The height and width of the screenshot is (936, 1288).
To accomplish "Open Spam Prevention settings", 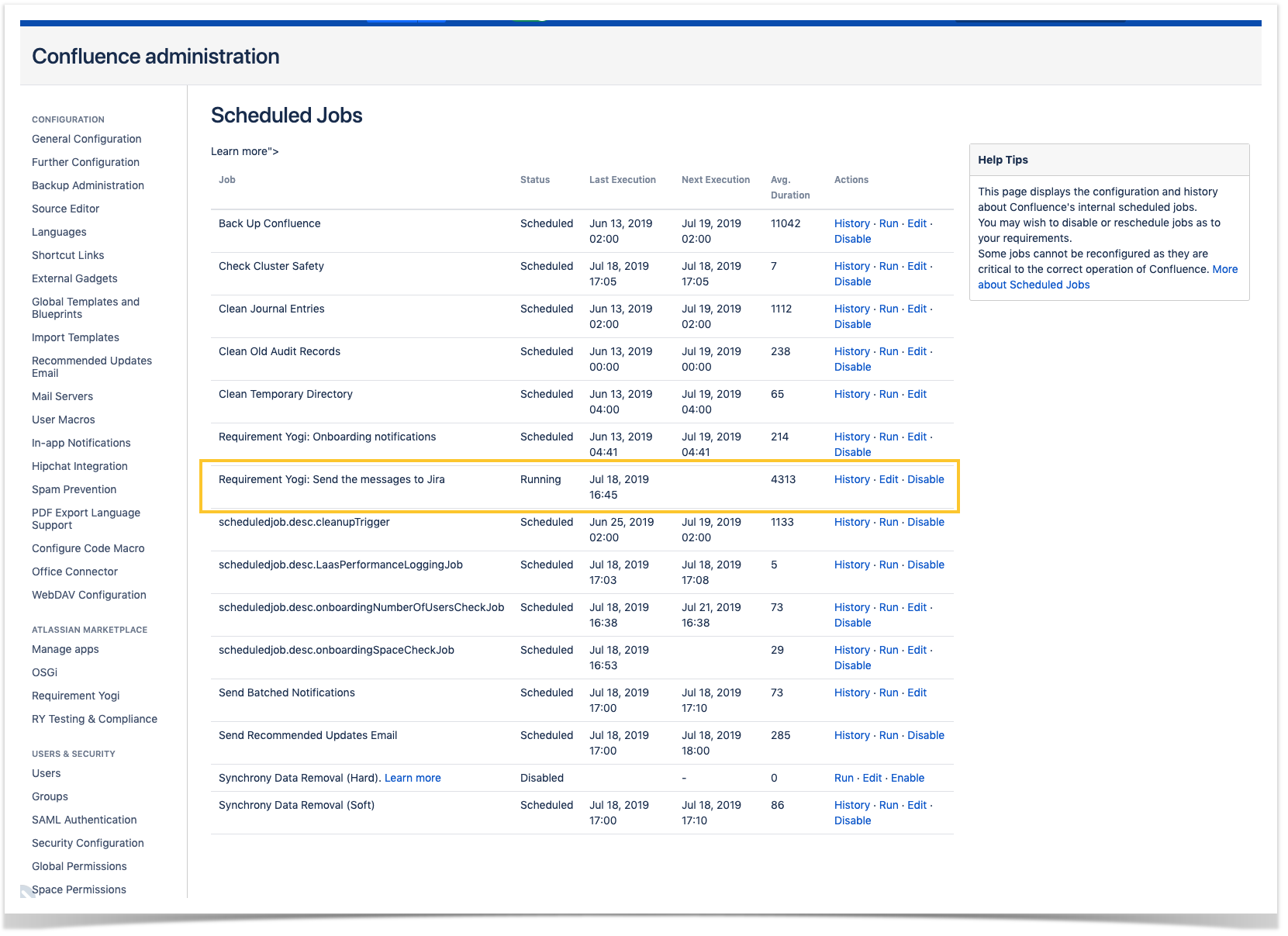I will click(x=74, y=489).
